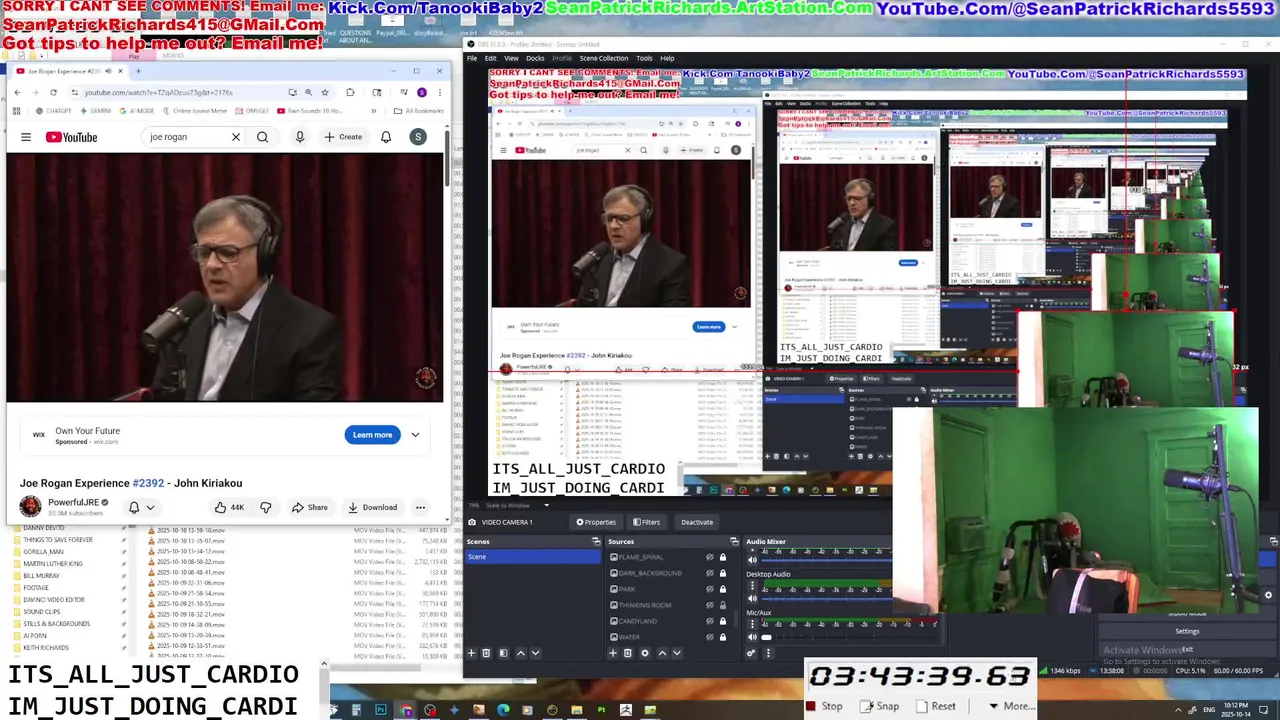Start YouTube voice search microphone
The height and width of the screenshot is (720, 1280).
tap(299, 137)
